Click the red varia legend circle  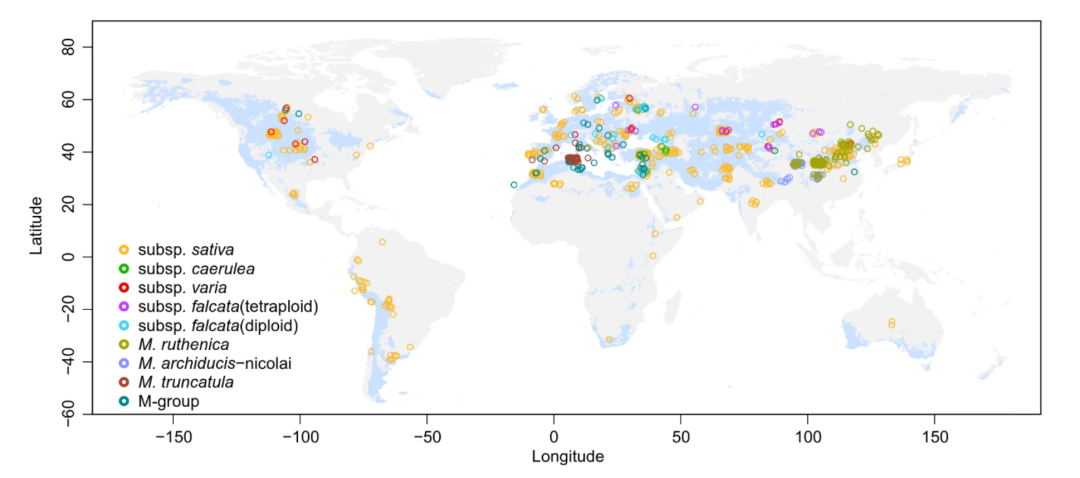[124, 287]
